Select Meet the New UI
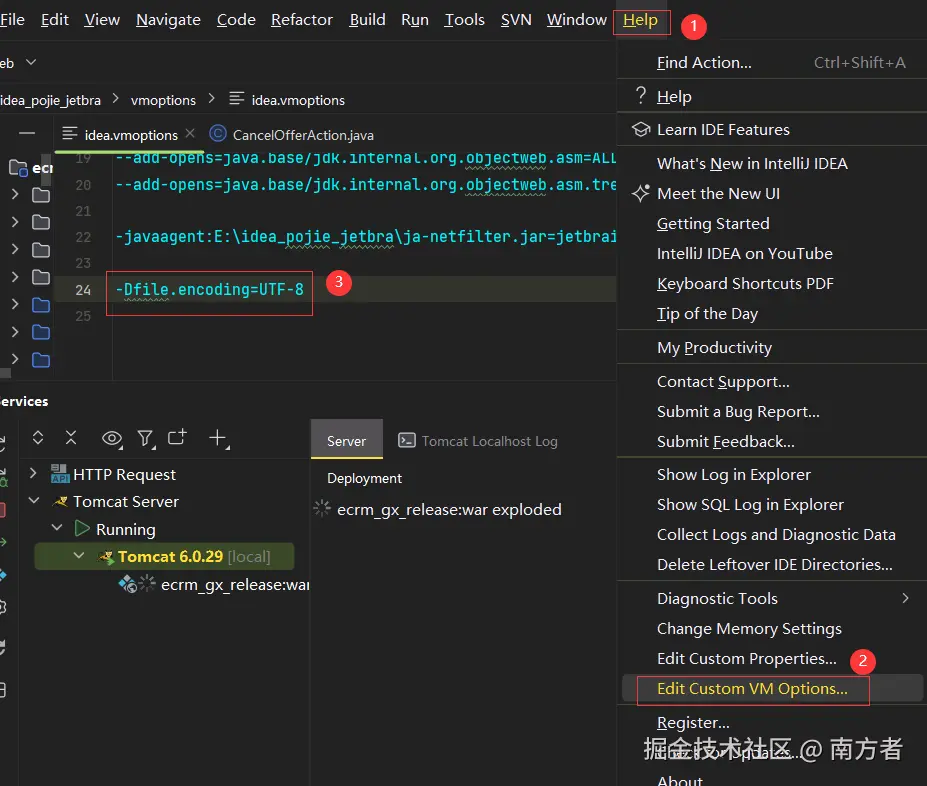Viewport: 927px width, 786px height. [772, 193]
